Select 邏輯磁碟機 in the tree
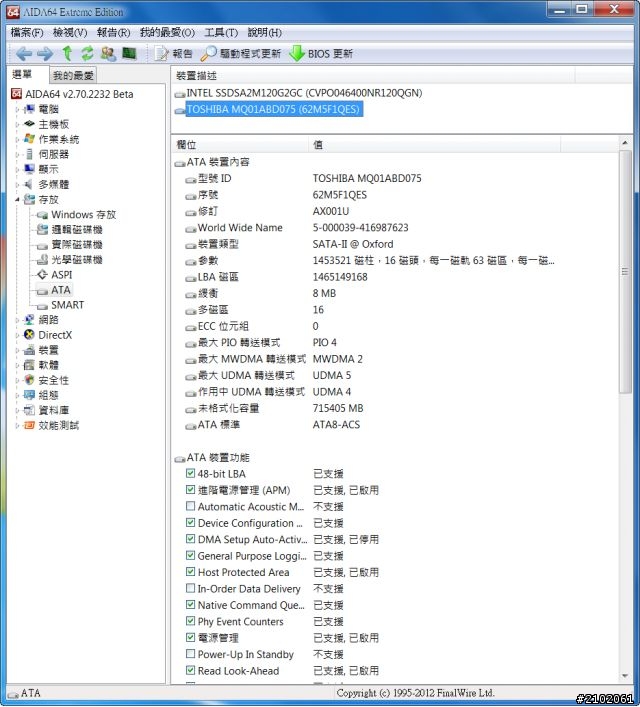Image resolution: width=640 pixels, height=707 pixels. pyautogui.click(x=70, y=230)
